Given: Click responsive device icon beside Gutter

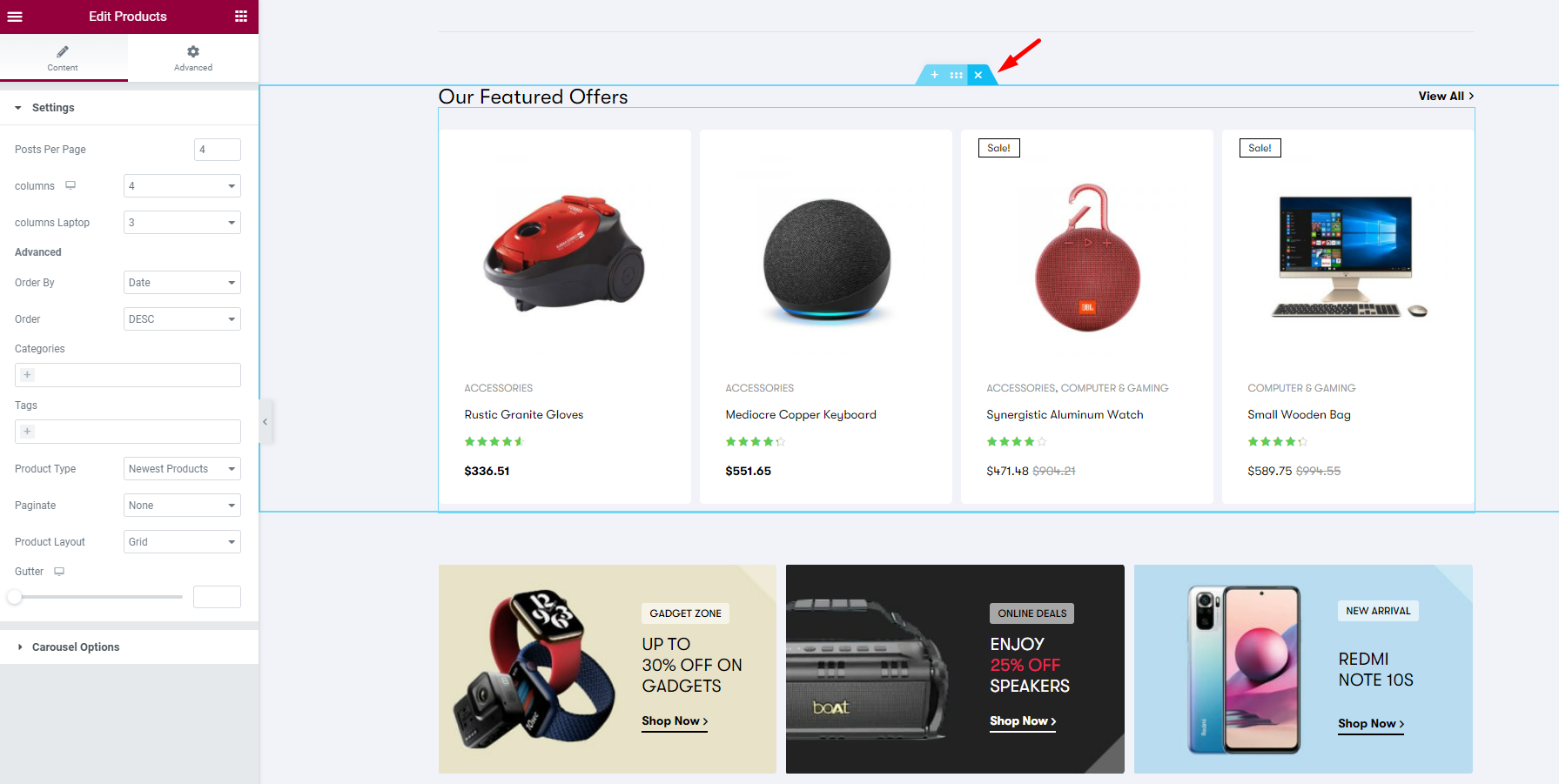Looking at the screenshot, I should tap(59, 572).
